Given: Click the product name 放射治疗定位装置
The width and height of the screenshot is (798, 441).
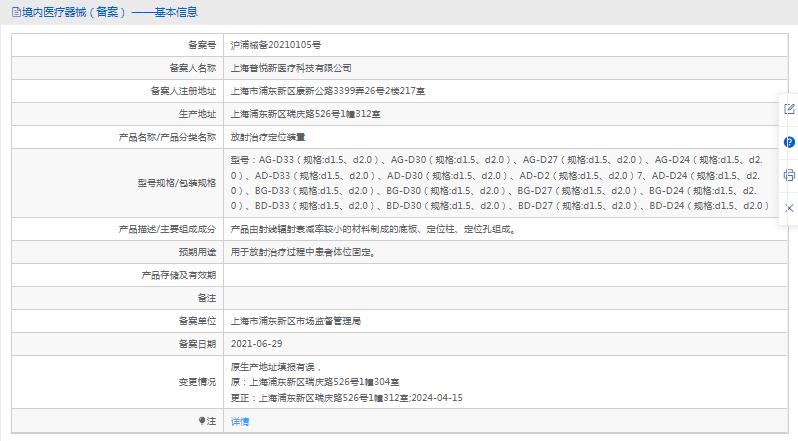Looking at the screenshot, I should 268,137.
